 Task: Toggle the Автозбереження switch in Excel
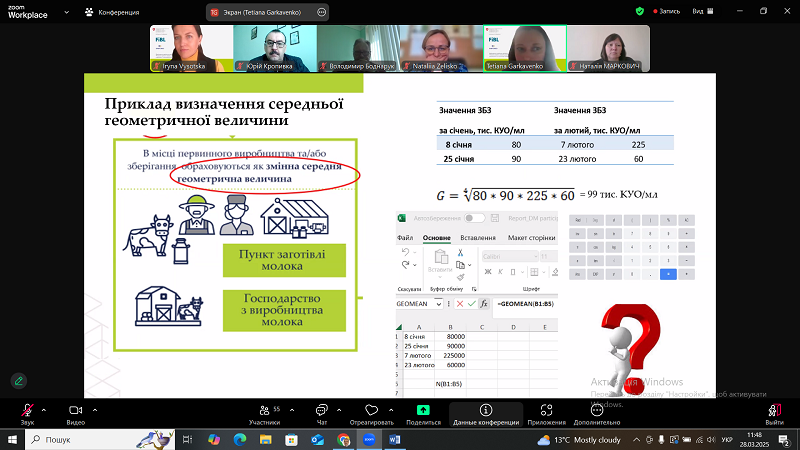[x=474, y=218]
